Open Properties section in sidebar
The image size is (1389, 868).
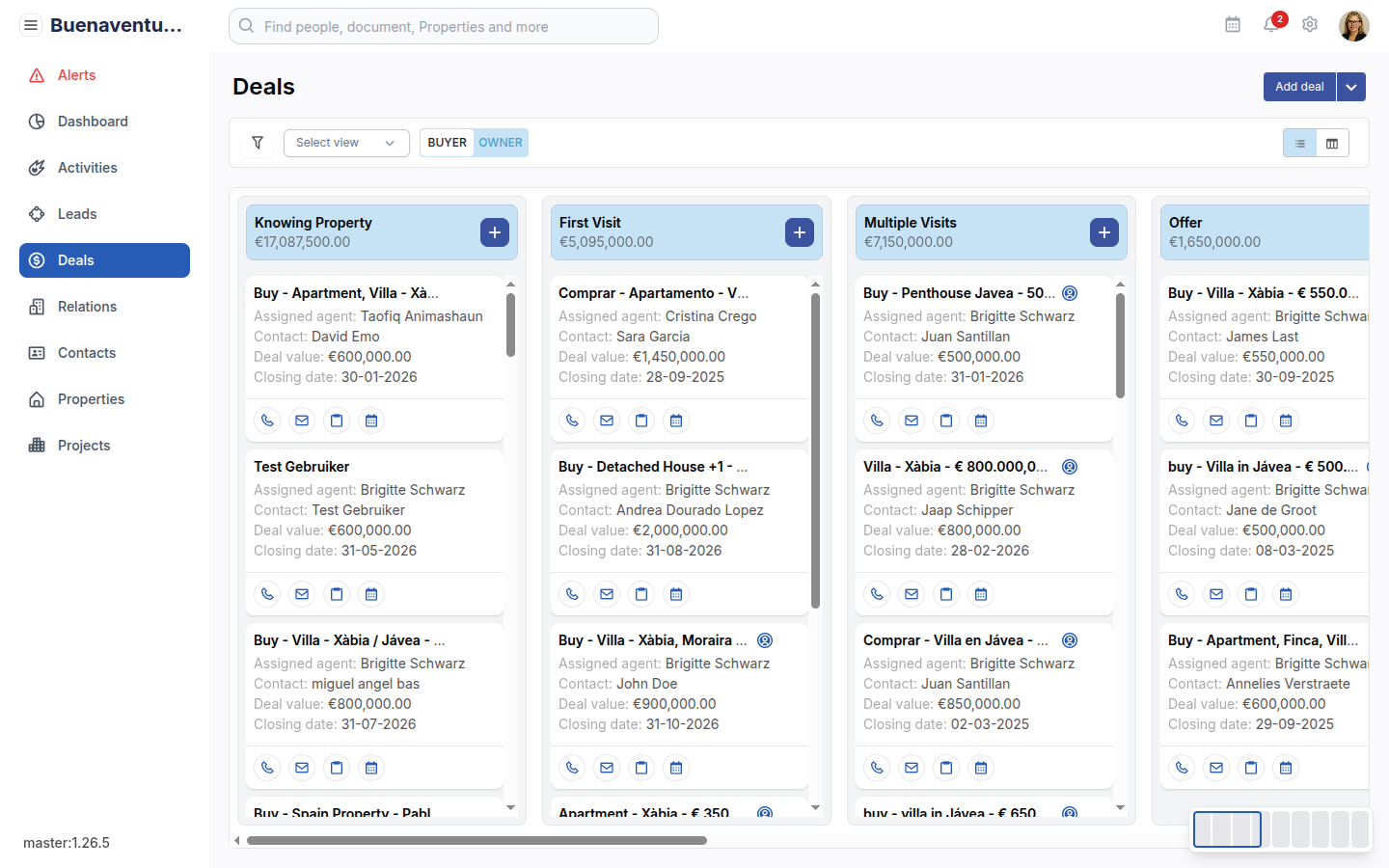click(104, 399)
